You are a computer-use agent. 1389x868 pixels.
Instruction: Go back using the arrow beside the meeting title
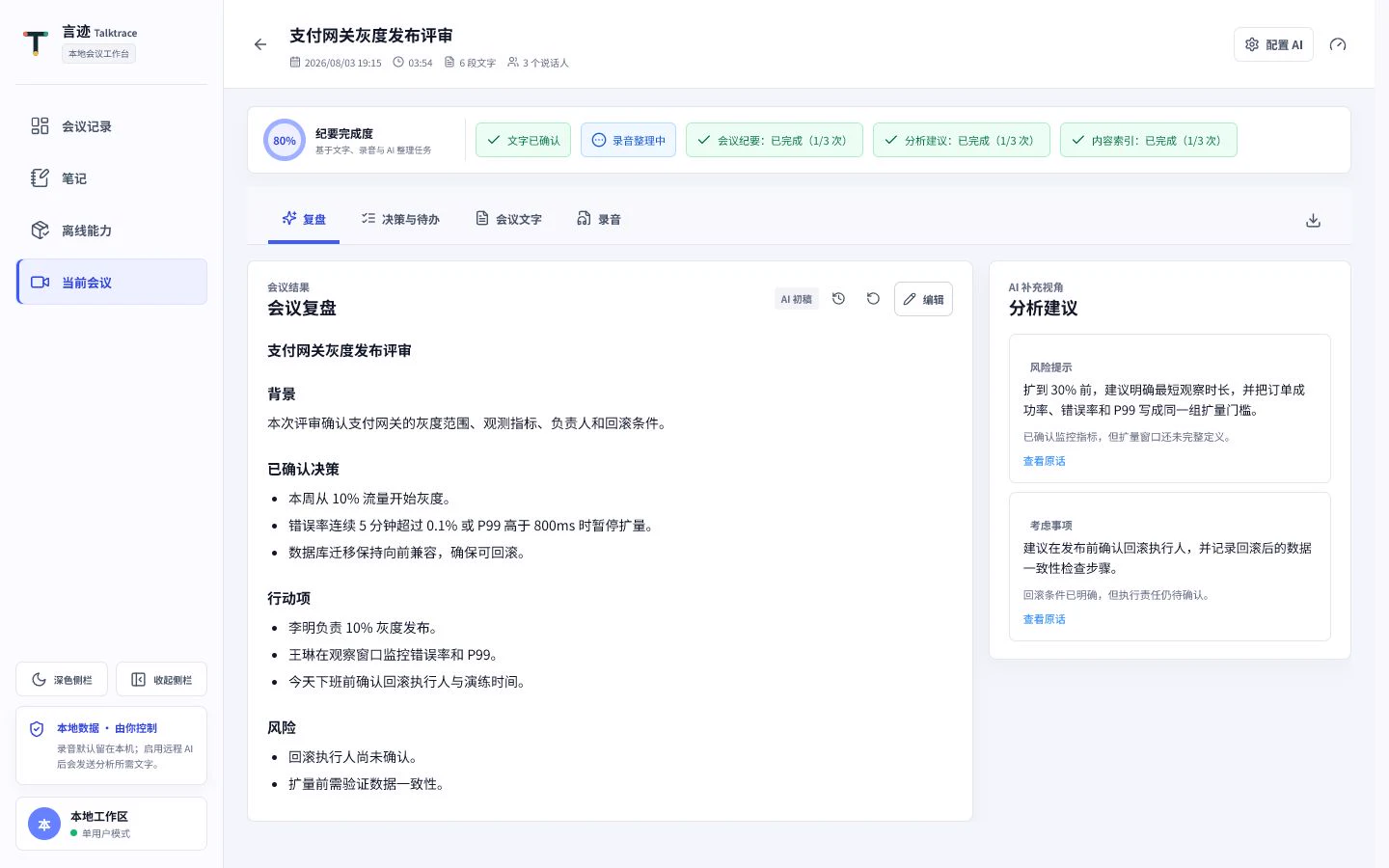pos(260,44)
